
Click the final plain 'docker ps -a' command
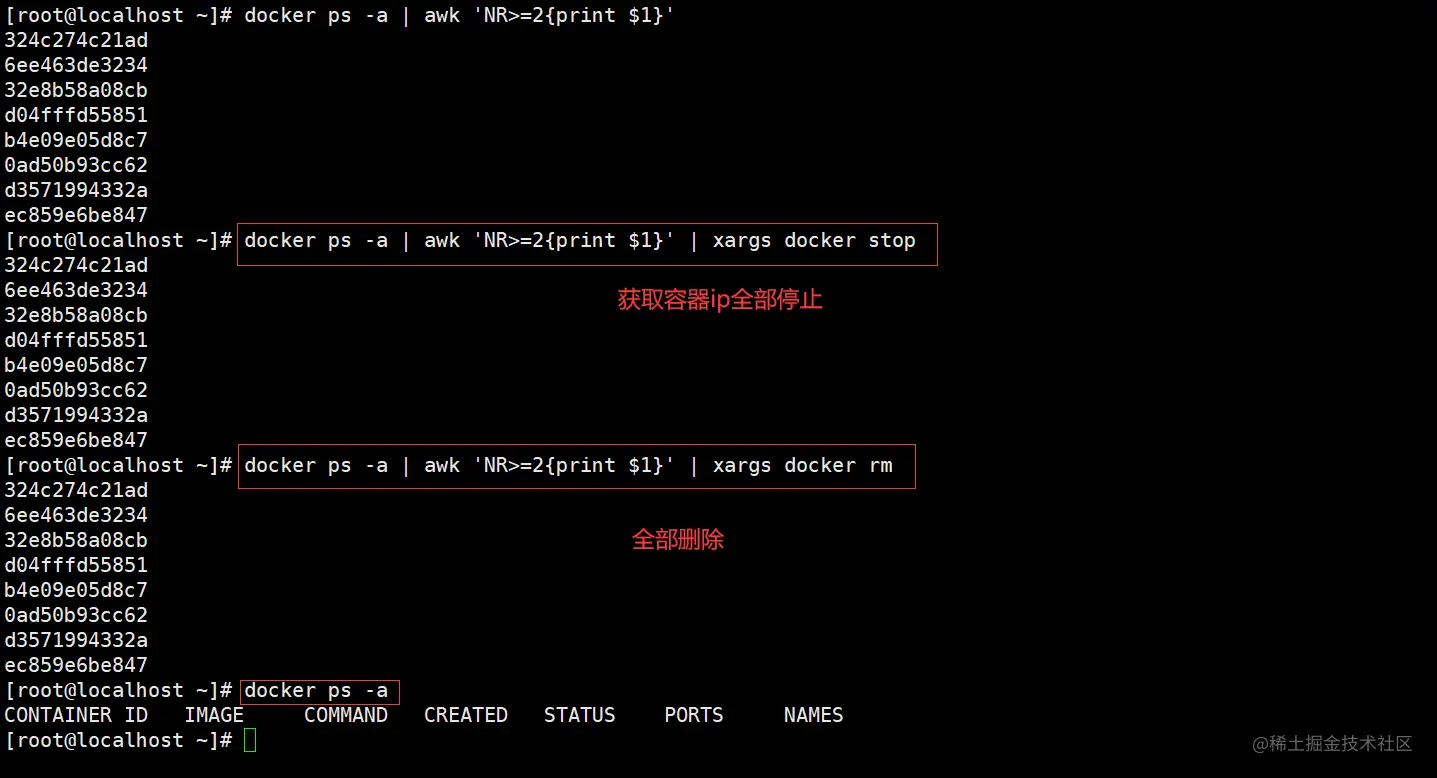tap(316, 690)
